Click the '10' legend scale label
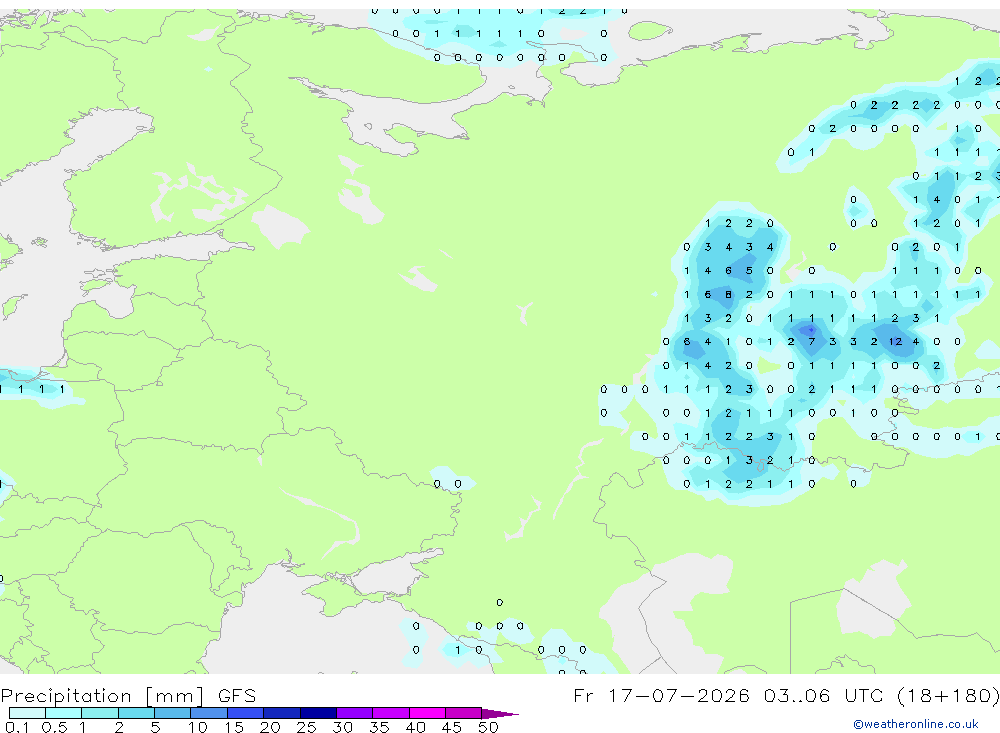The image size is (1000, 733). tap(197, 727)
